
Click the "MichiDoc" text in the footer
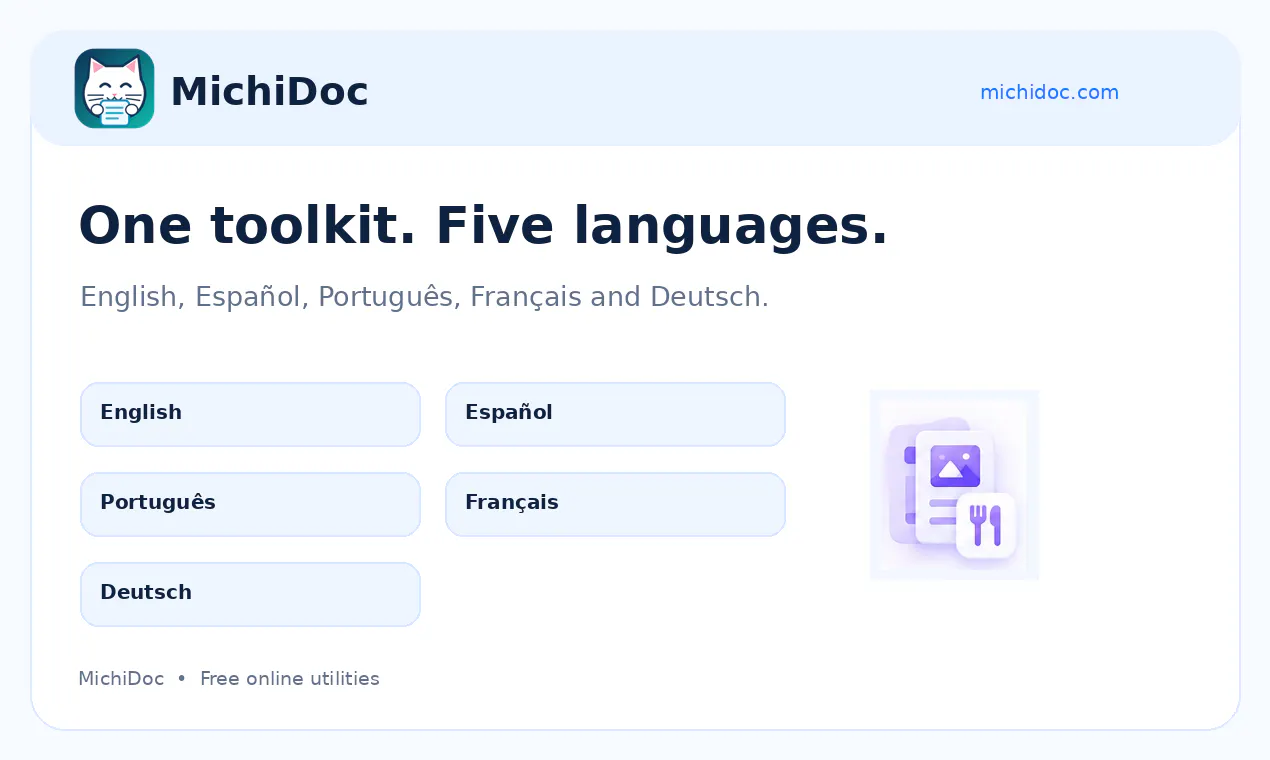click(121, 679)
